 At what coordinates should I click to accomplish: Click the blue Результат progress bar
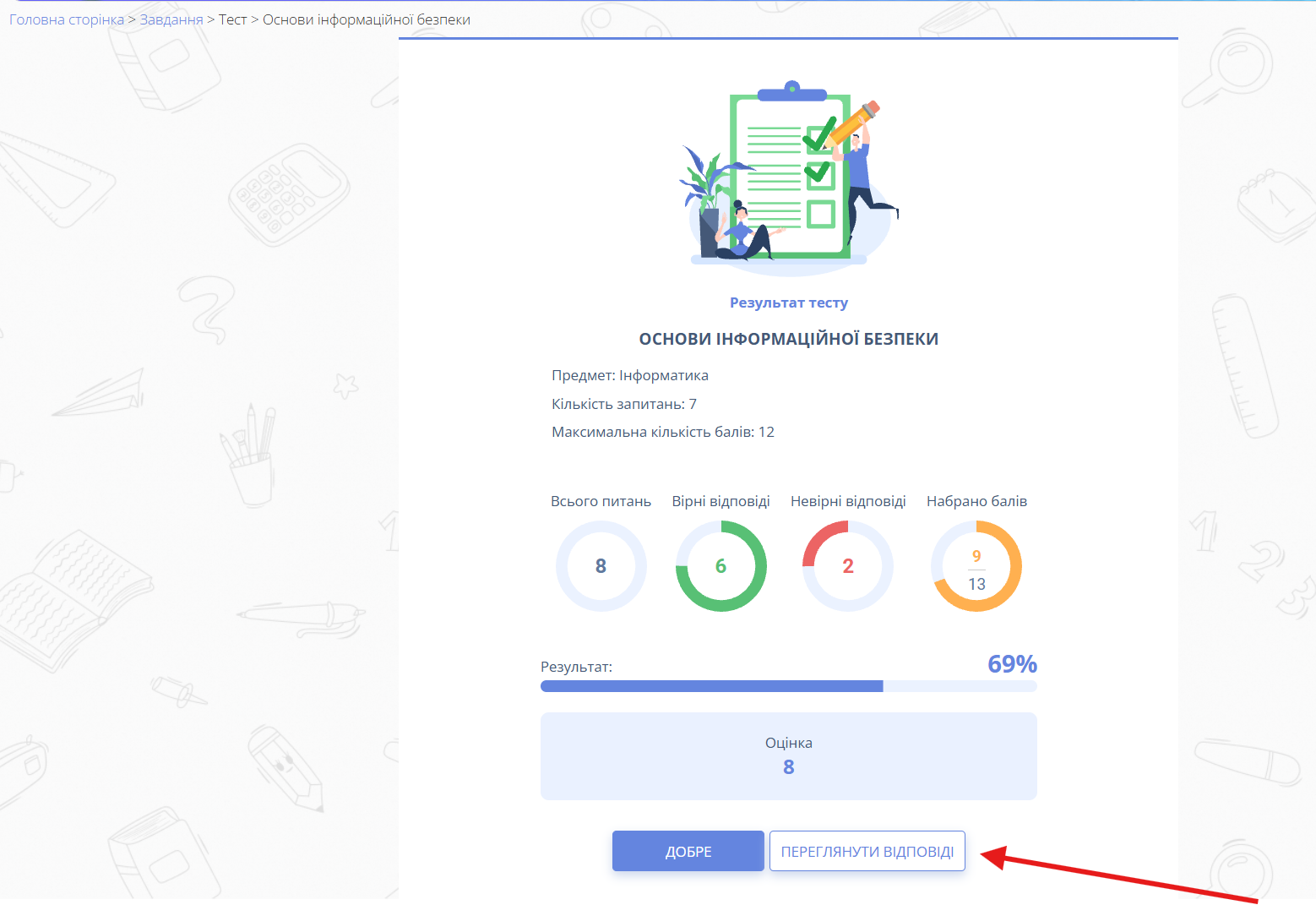(789, 686)
